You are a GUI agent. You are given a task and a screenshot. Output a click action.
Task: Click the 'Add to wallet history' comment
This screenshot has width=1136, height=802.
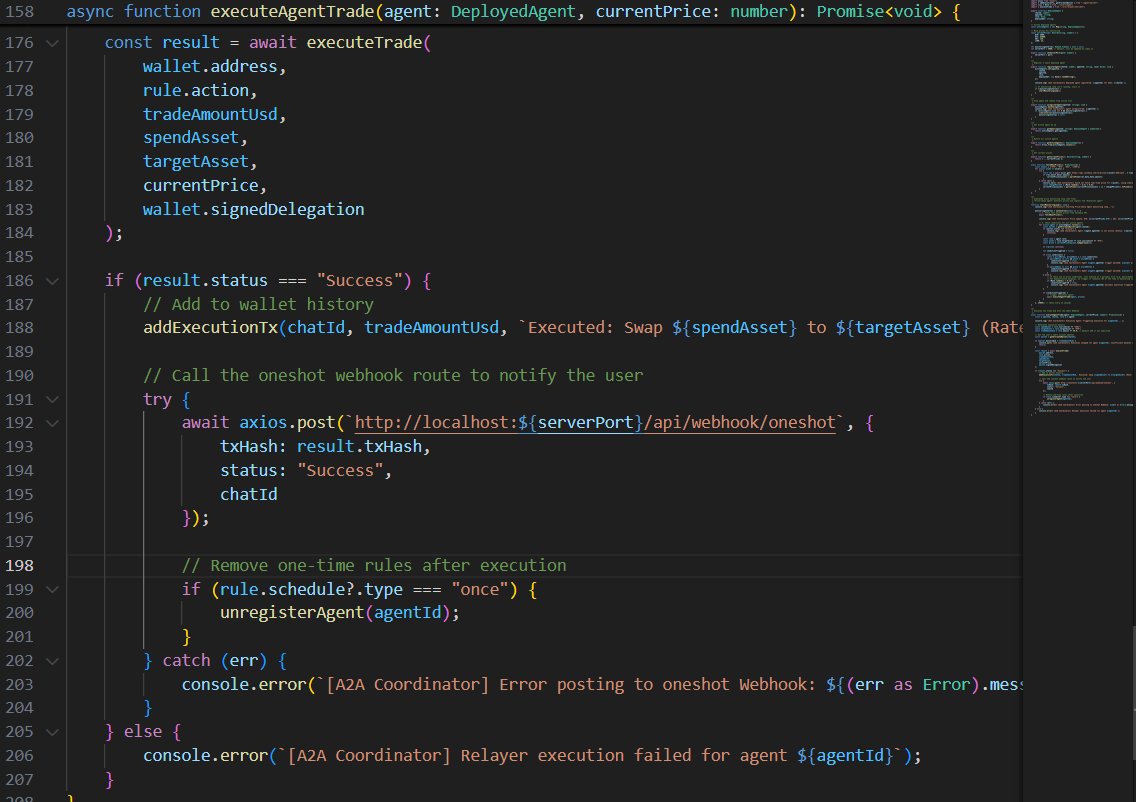tap(259, 304)
